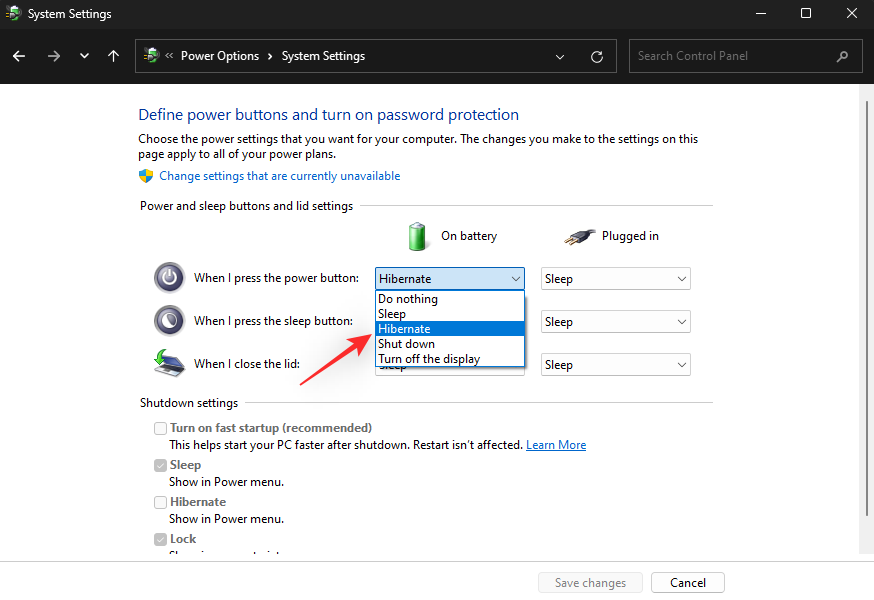Image resolution: width=874 pixels, height=600 pixels.
Task: Click the vertical scrollbar
Action: (867, 308)
